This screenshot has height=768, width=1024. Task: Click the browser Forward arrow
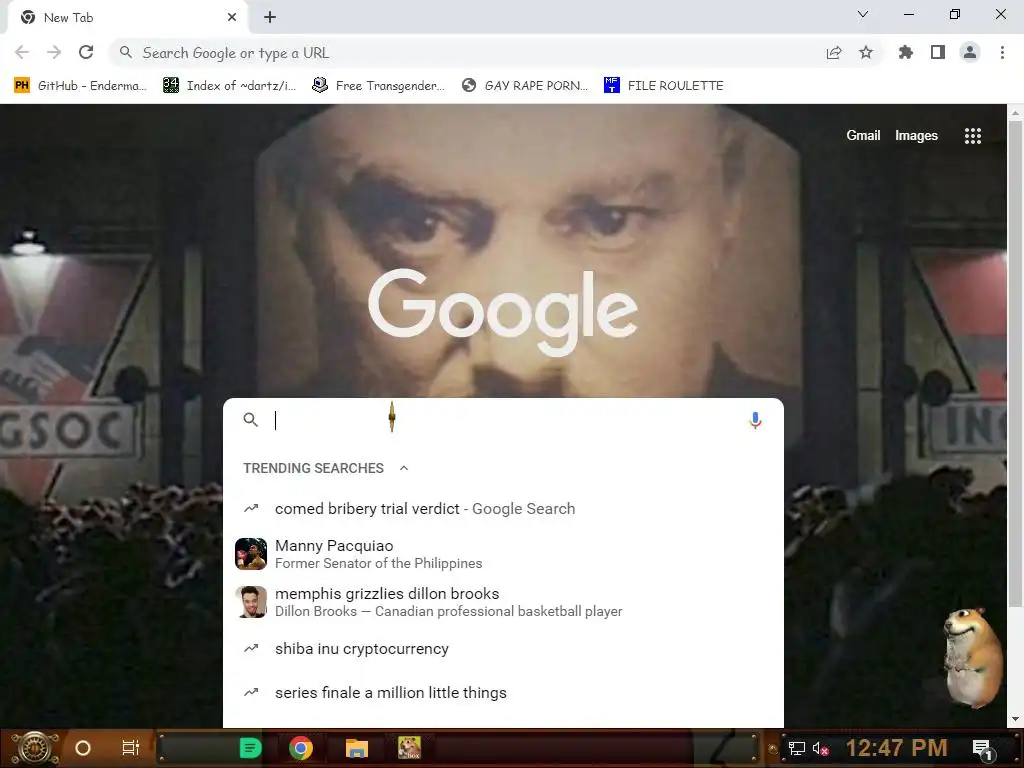(x=54, y=52)
